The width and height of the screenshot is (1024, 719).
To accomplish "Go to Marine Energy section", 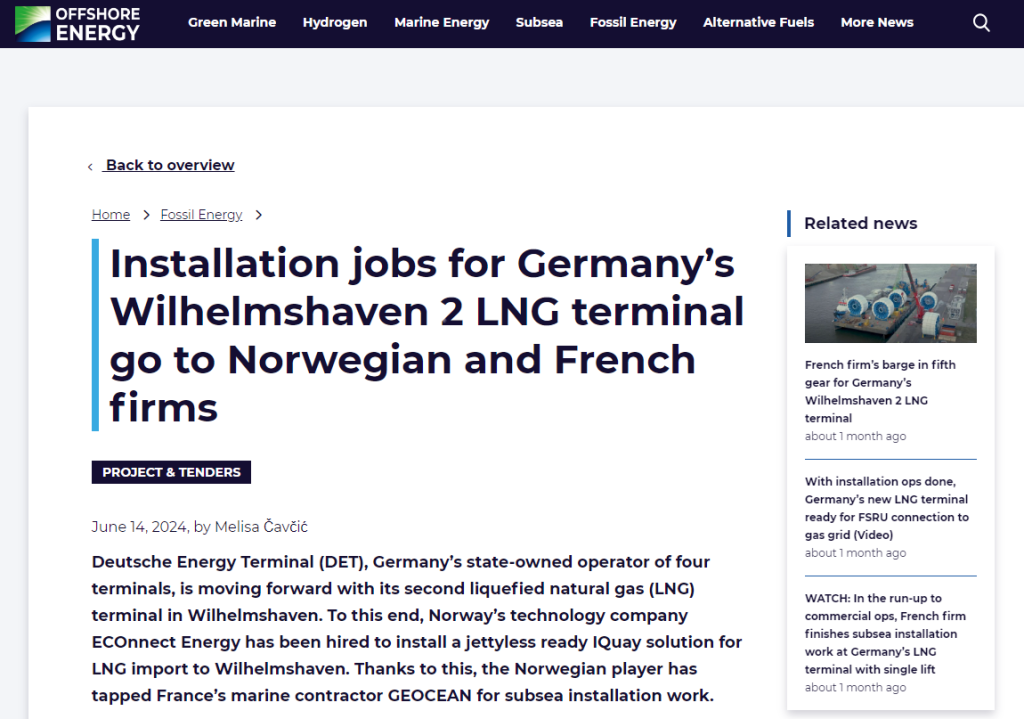I will tap(441, 22).
